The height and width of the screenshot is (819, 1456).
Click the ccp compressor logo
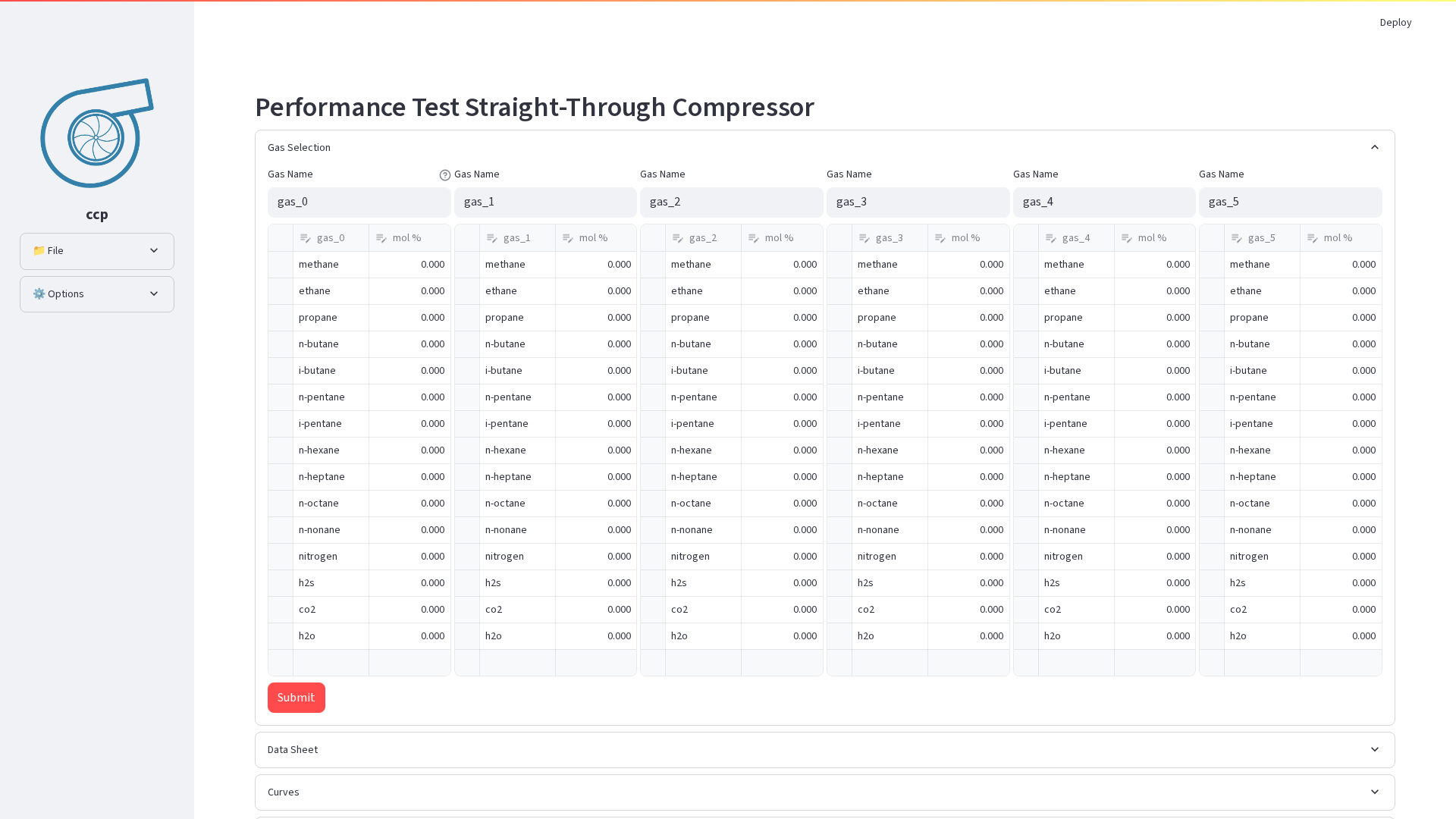(97, 133)
